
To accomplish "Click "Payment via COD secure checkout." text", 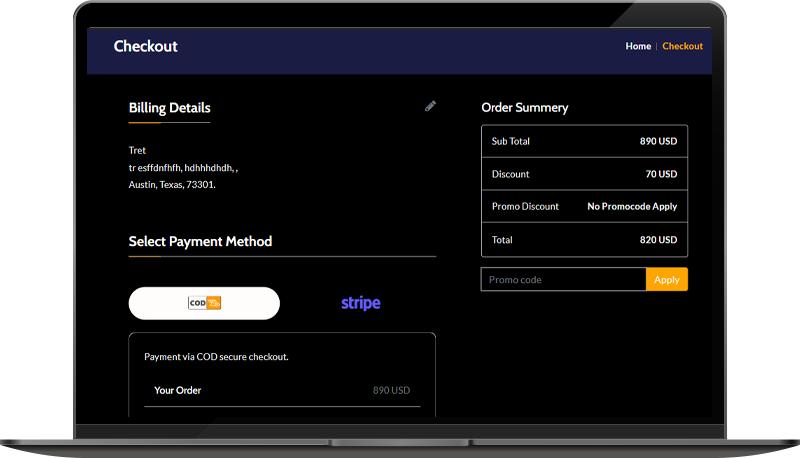I will click(x=216, y=357).
